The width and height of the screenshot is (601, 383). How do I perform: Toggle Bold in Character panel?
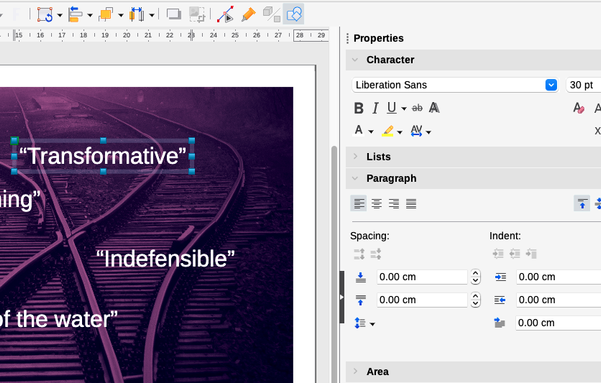pos(358,108)
